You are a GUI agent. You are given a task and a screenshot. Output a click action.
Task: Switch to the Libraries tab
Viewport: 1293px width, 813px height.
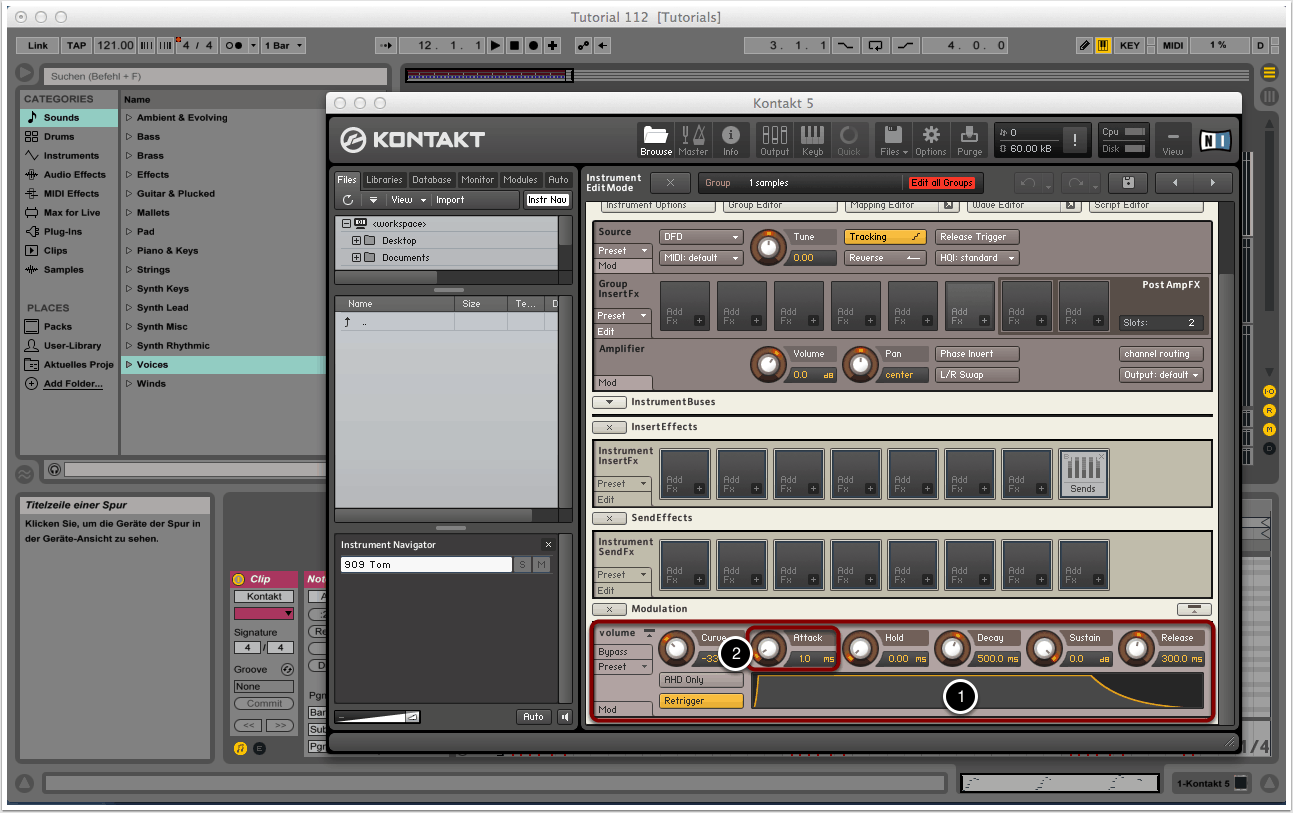coord(384,180)
